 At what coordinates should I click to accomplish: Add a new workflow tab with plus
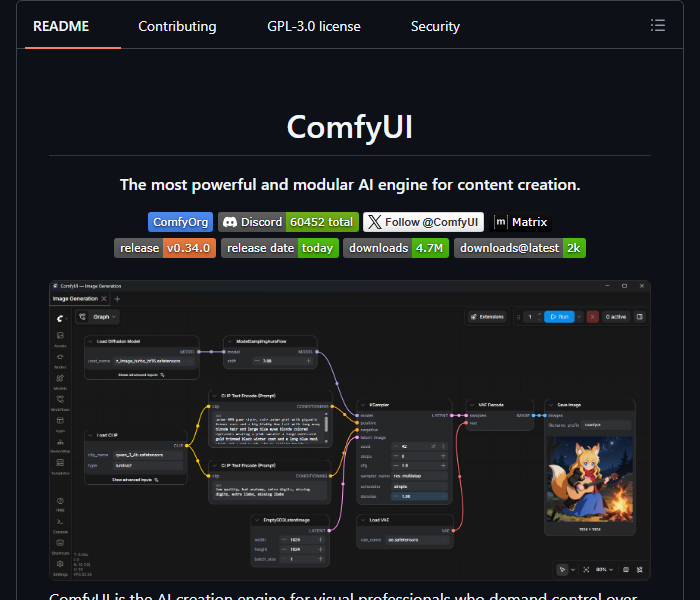[117, 299]
